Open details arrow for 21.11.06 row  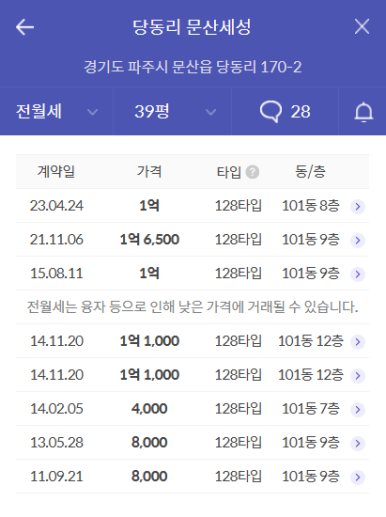pos(358,240)
